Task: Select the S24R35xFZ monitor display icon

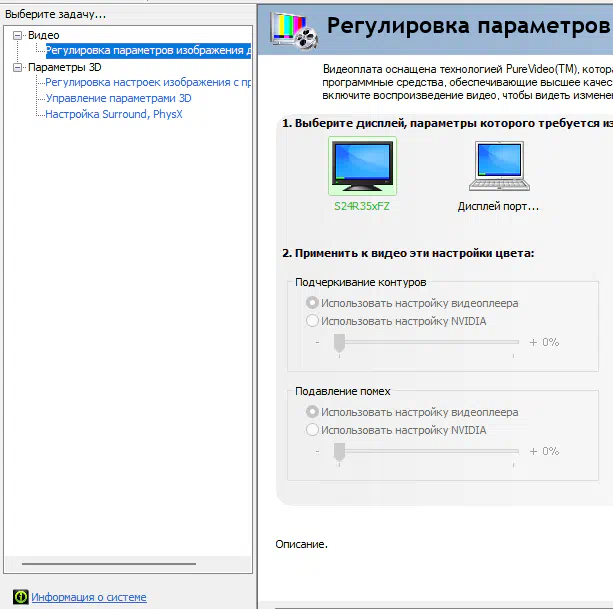Action: pos(362,166)
